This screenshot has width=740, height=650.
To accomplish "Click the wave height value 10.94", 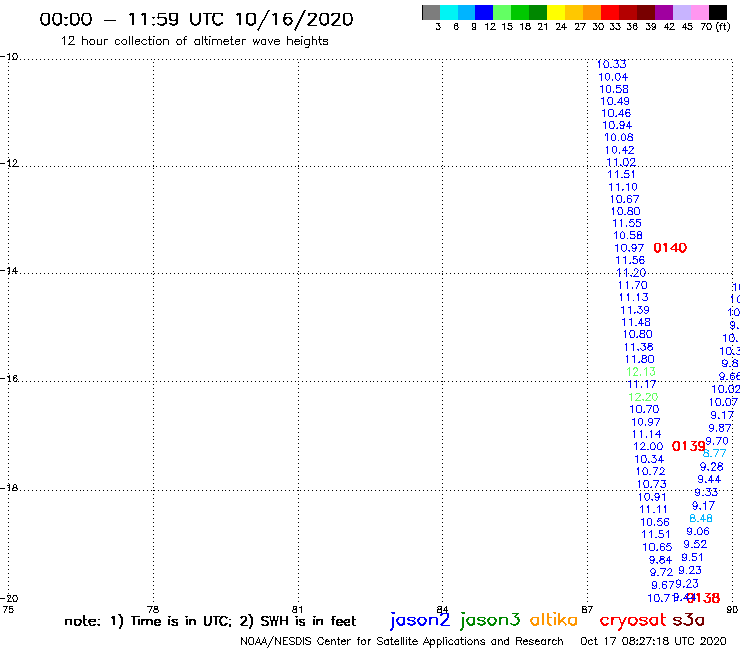I will tap(617, 125).
